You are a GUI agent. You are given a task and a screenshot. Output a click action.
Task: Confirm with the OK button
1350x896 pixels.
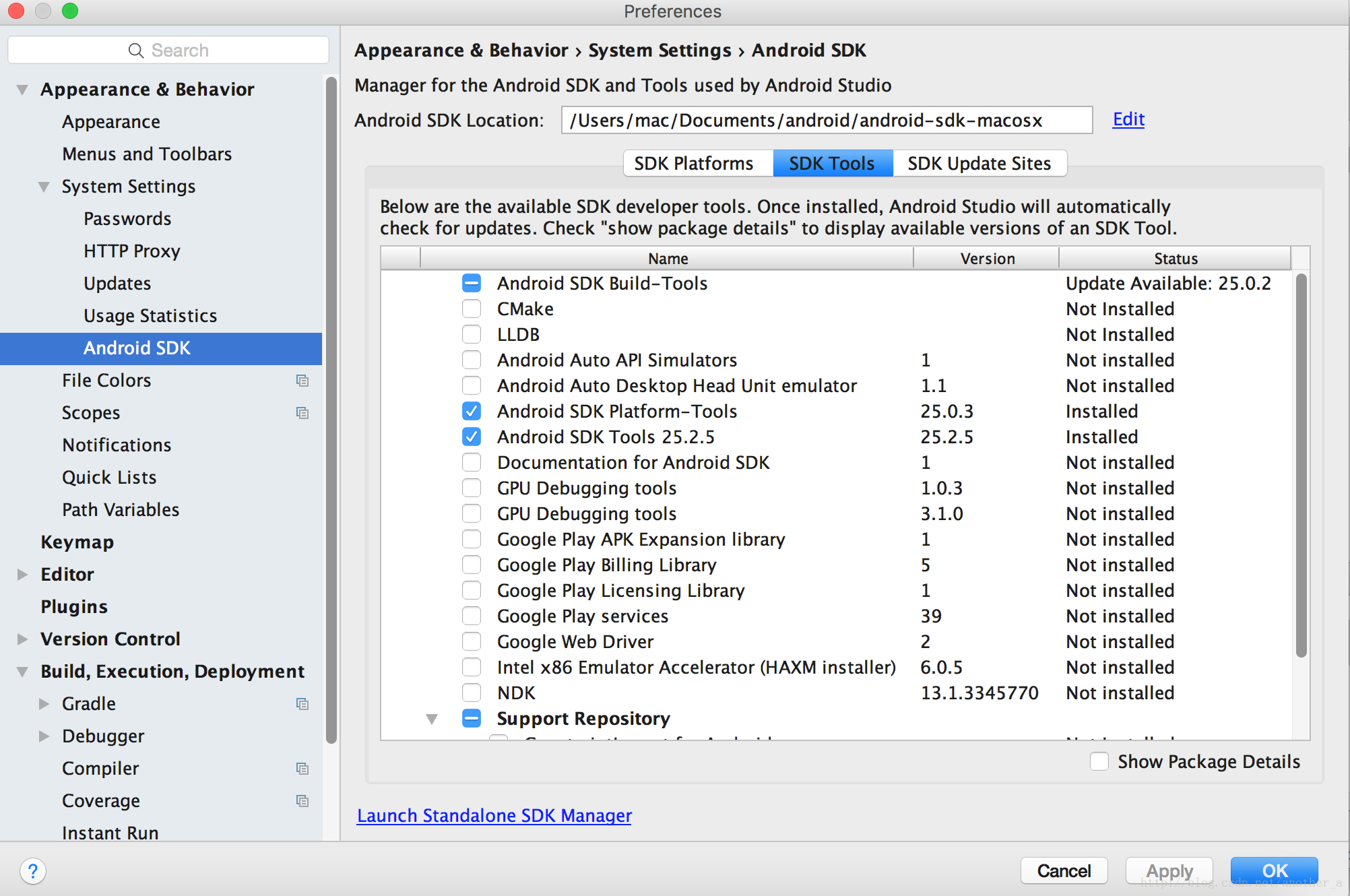[x=1275, y=870]
